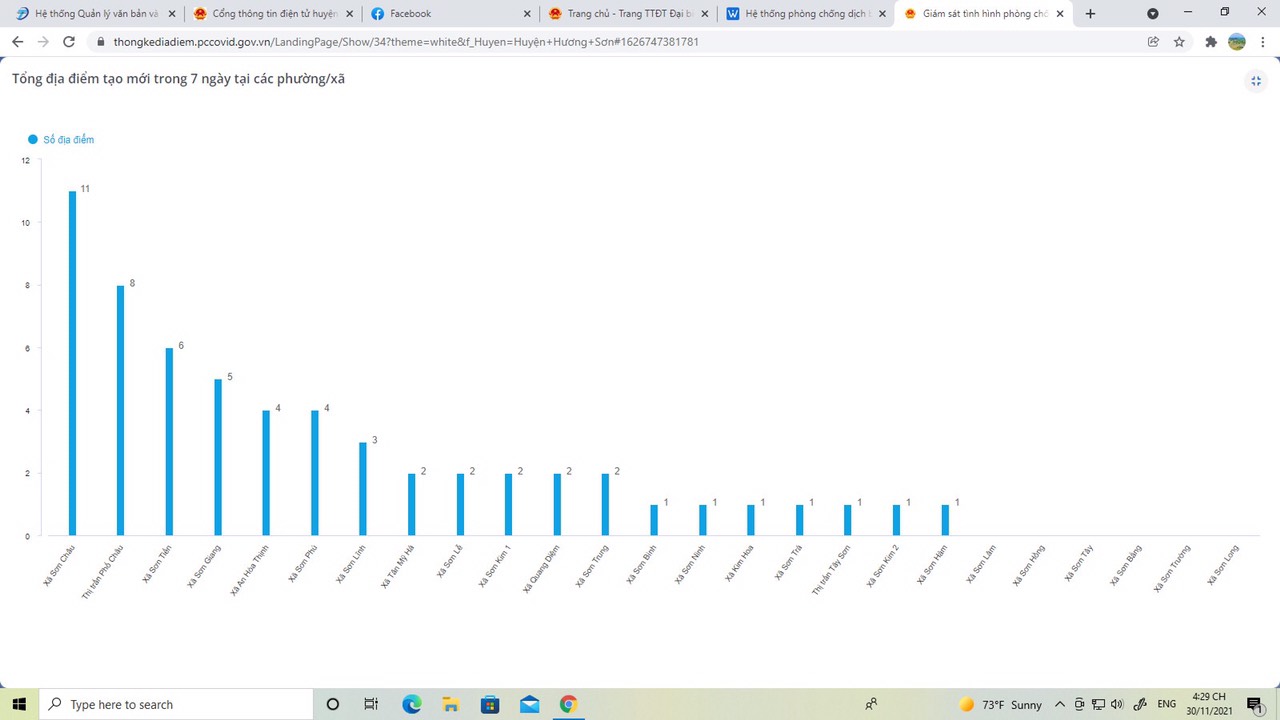This screenshot has height=720, width=1280.
Task: Click the 'Xã Sơn Long' axis label
Action: 1222,565
